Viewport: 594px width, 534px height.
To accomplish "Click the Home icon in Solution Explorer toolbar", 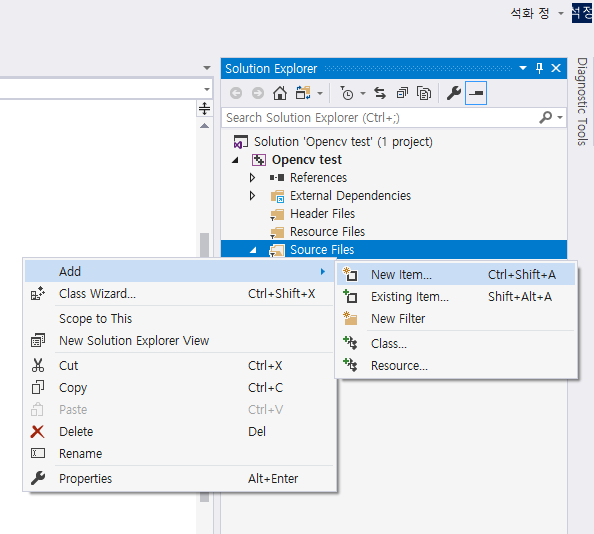I will tap(280, 93).
